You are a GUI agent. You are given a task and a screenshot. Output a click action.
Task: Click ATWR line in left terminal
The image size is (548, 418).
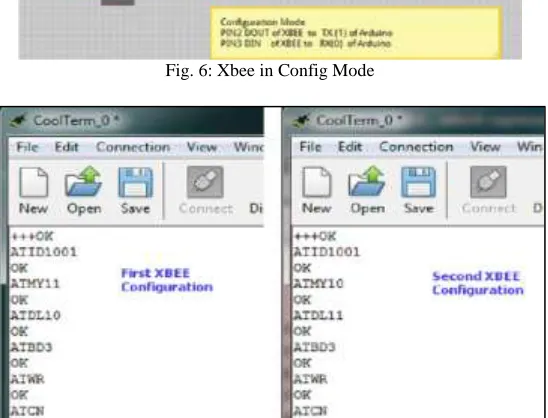point(27,379)
